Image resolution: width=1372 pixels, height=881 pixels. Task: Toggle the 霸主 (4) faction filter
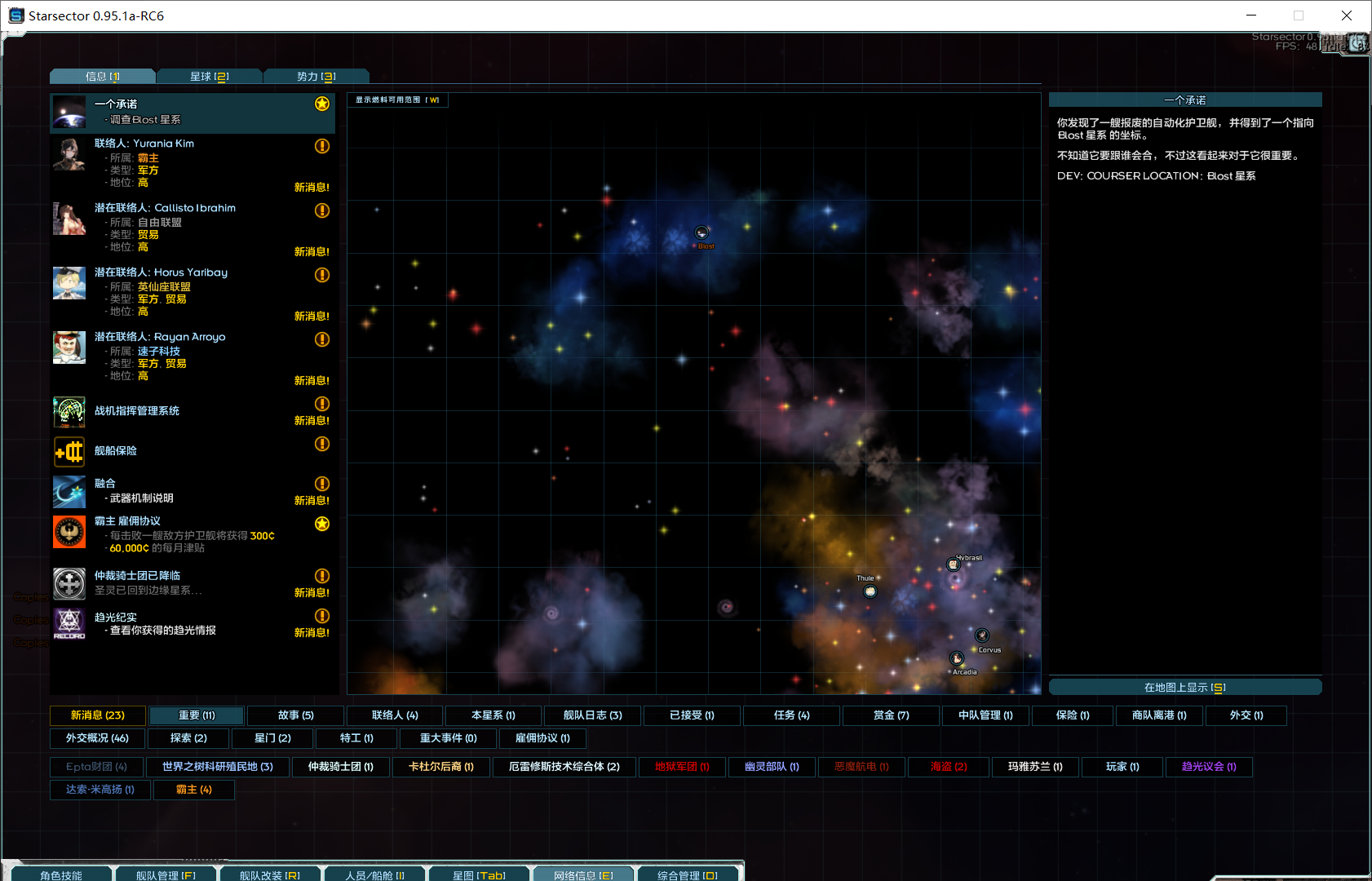coord(194,790)
